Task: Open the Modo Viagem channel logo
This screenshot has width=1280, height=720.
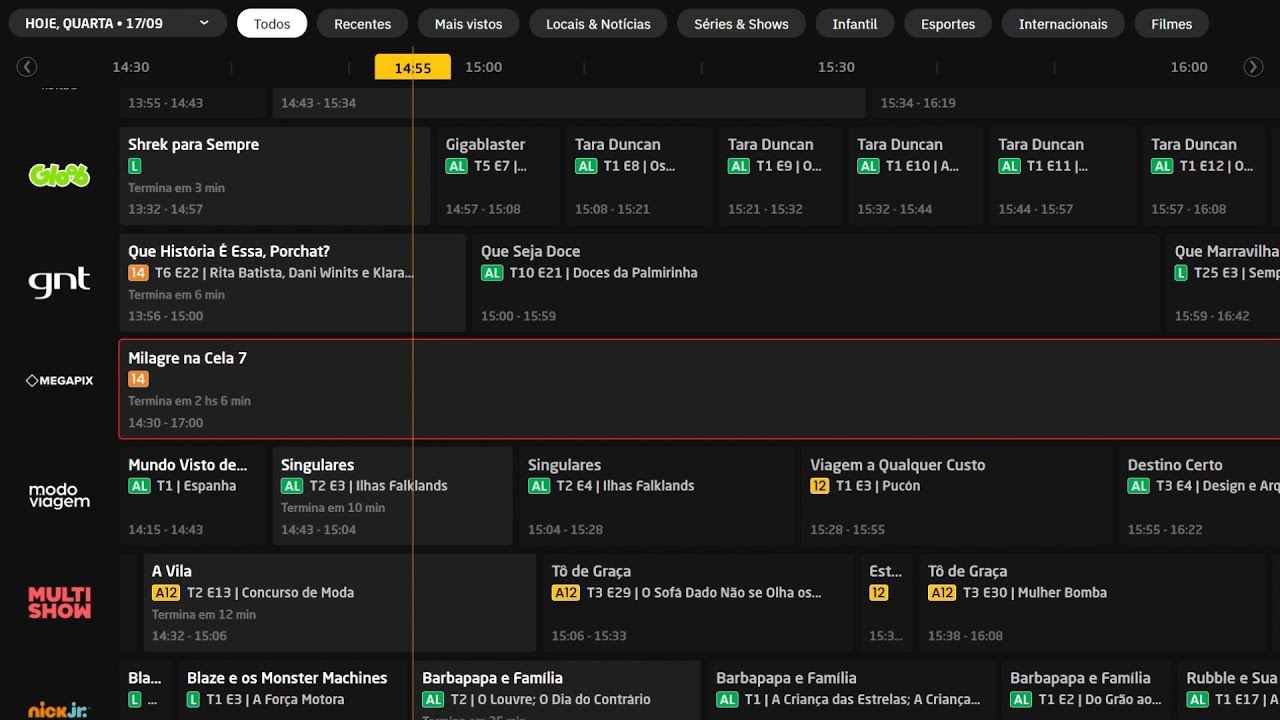Action: [x=59, y=496]
